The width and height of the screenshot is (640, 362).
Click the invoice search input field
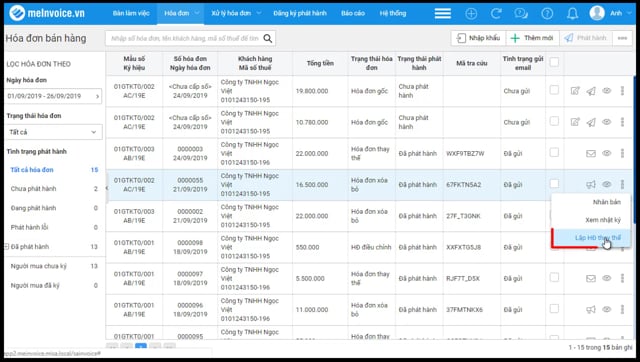coord(184,38)
